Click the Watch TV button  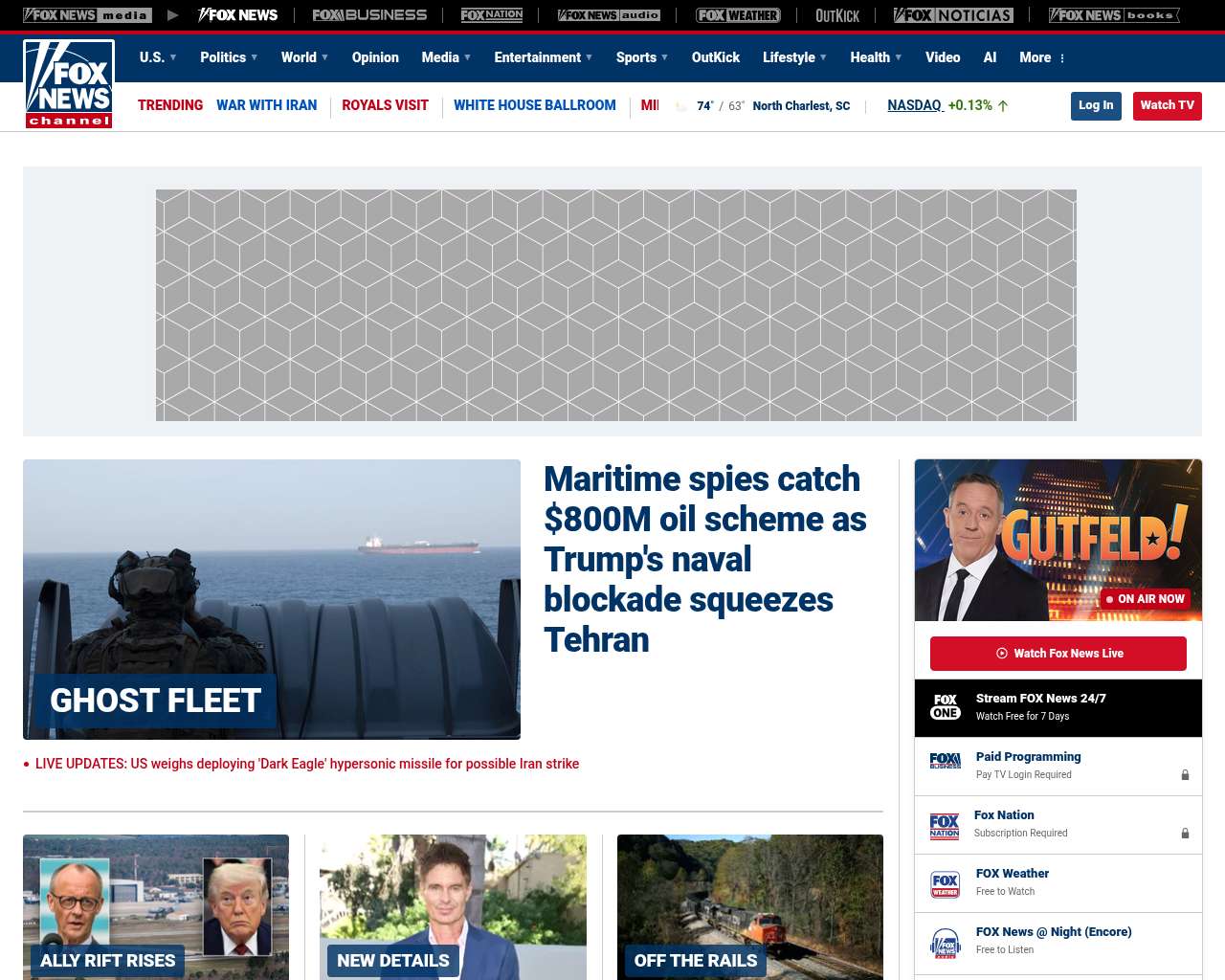(1168, 105)
